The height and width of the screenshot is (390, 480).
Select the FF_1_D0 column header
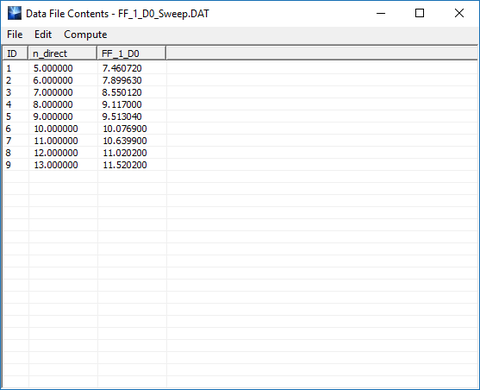pyautogui.click(x=131, y=53)
